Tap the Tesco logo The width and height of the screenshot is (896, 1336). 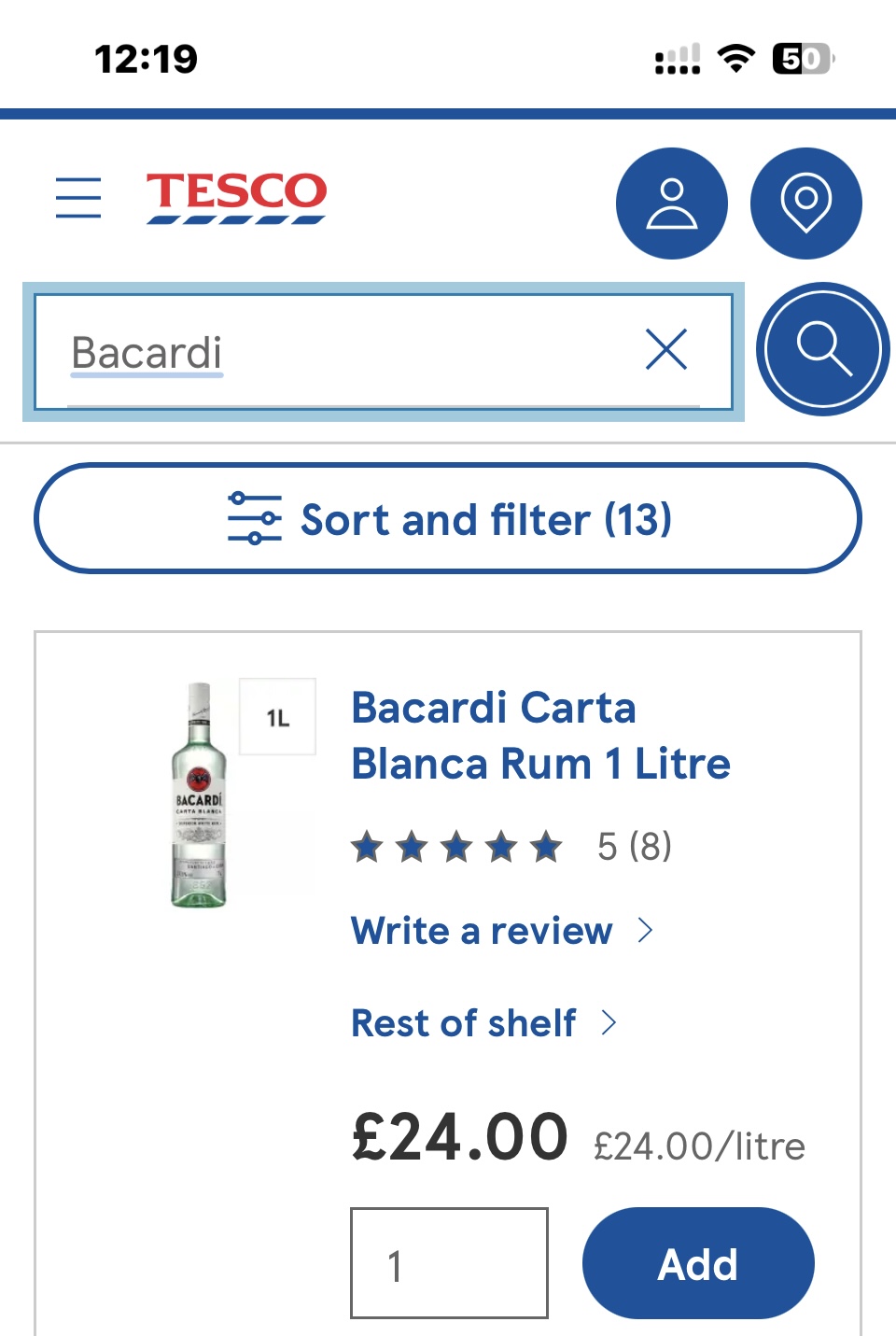pyautogui.click(x=236, y=197)
